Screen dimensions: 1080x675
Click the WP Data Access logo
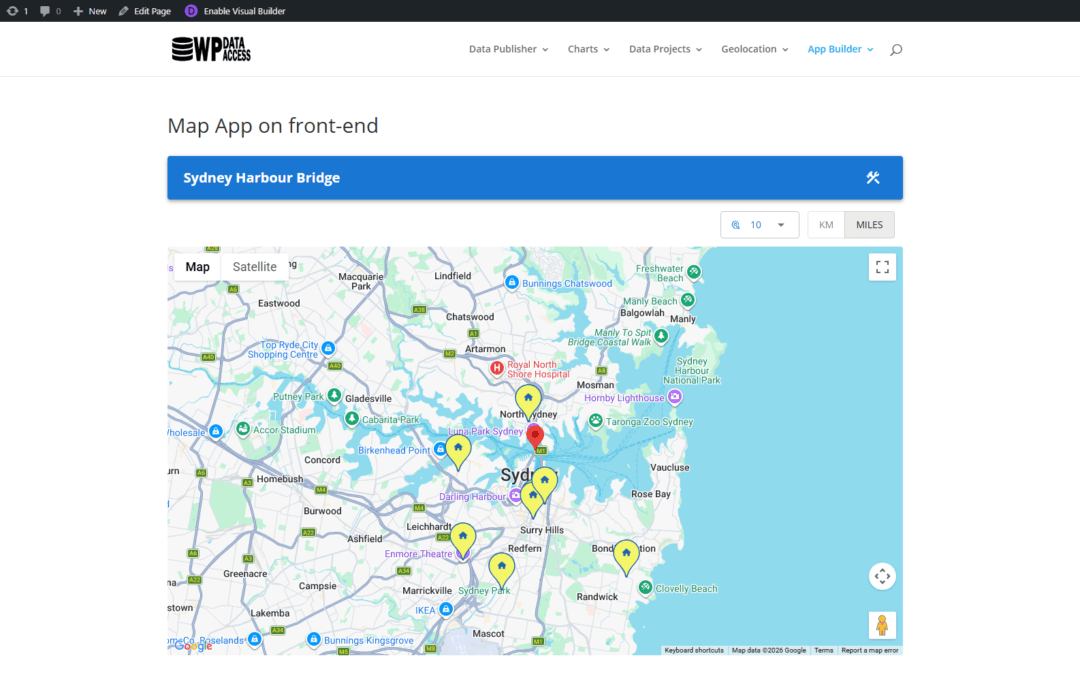tap(211, 49)
